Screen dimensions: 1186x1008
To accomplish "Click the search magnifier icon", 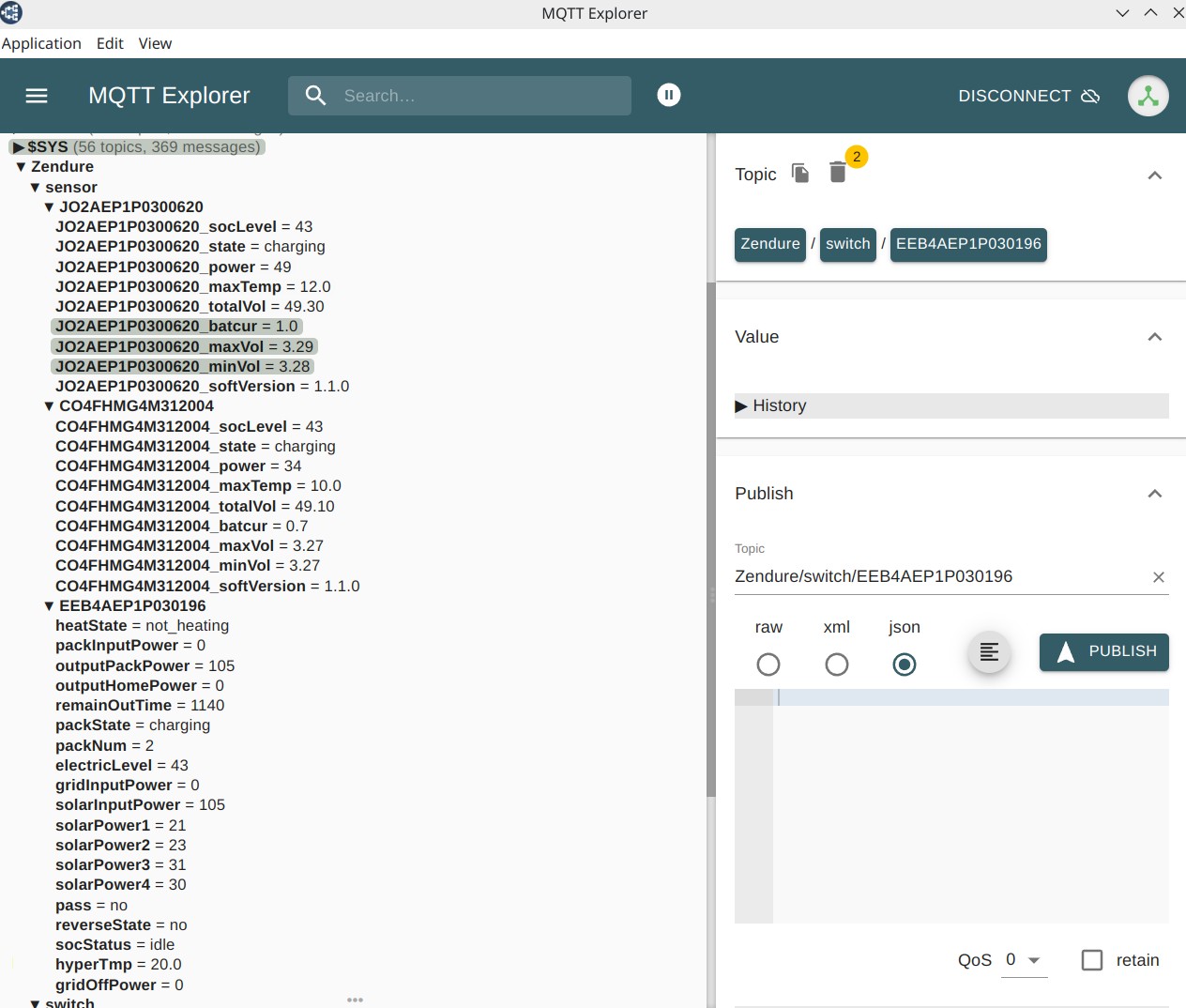I will pyautogui.click(x=316, y=96).
